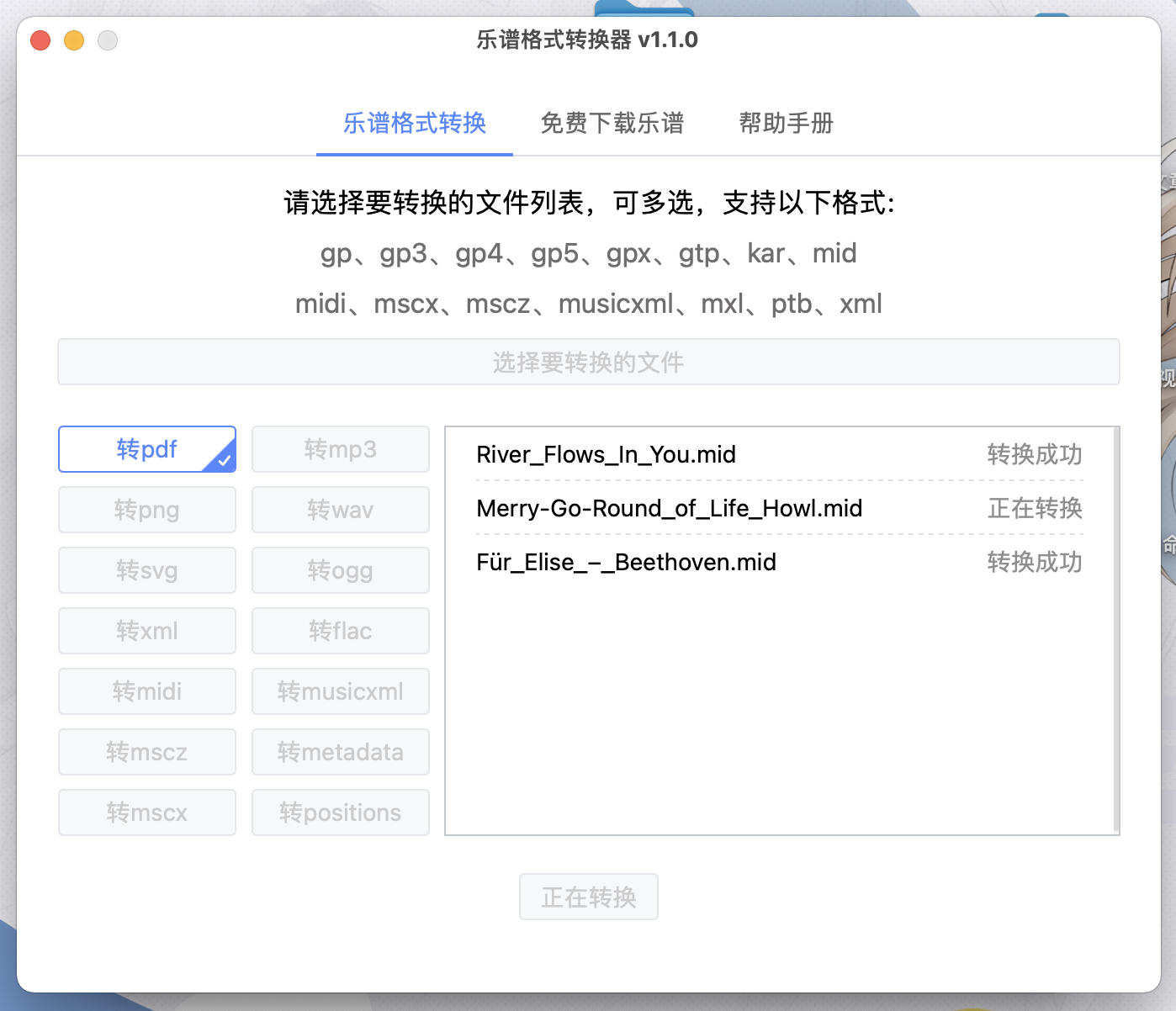The height and width of the screenshot is (1011, 1176).
Task: Enable 转midi output format
Action: click(146, 691)
